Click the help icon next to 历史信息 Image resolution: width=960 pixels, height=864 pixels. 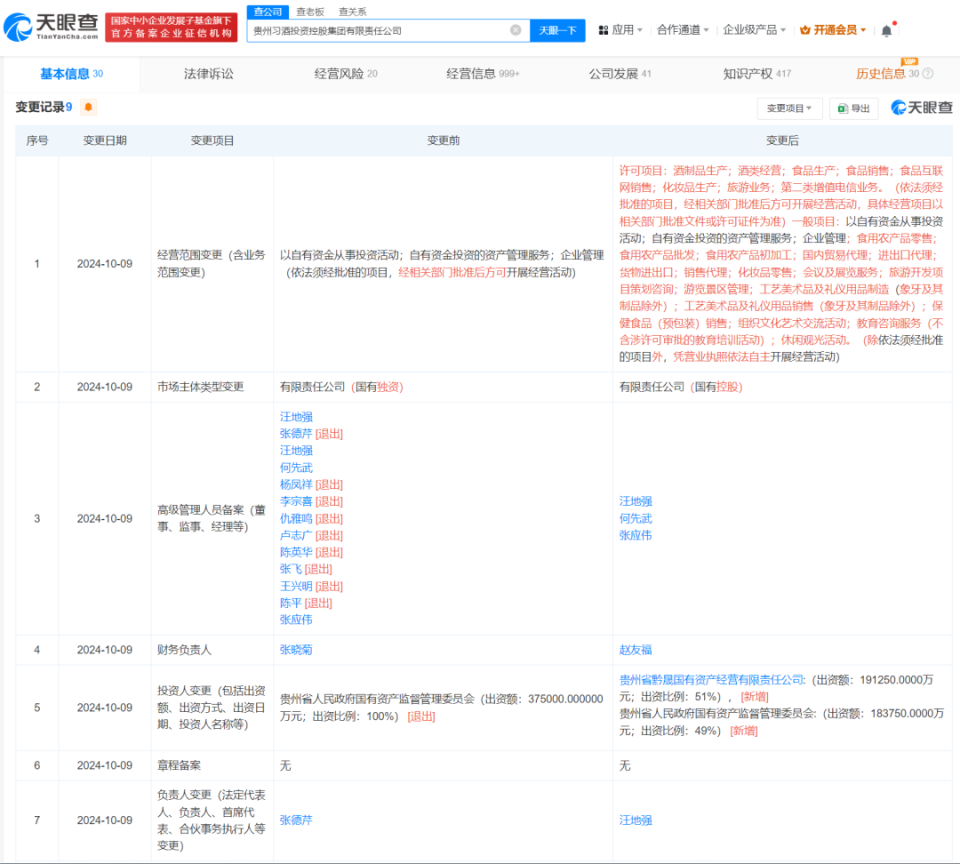click(x=928, y=73)
